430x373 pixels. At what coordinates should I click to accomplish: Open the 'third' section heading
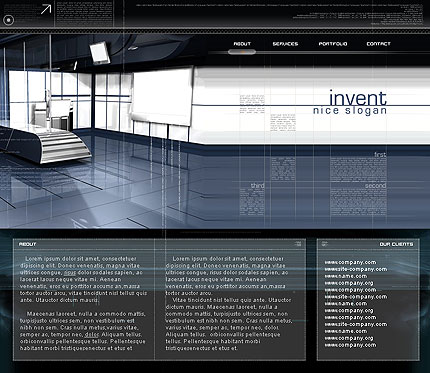point(257,186)
